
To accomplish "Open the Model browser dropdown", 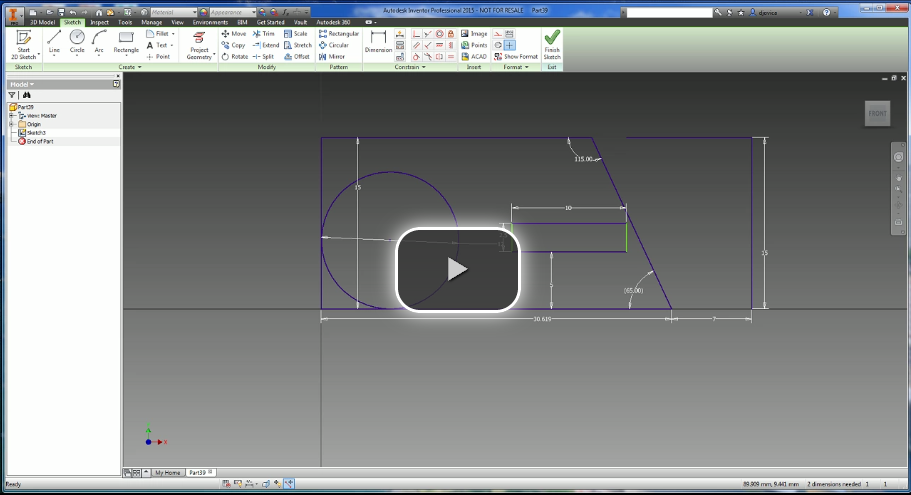I will point(22,84).
